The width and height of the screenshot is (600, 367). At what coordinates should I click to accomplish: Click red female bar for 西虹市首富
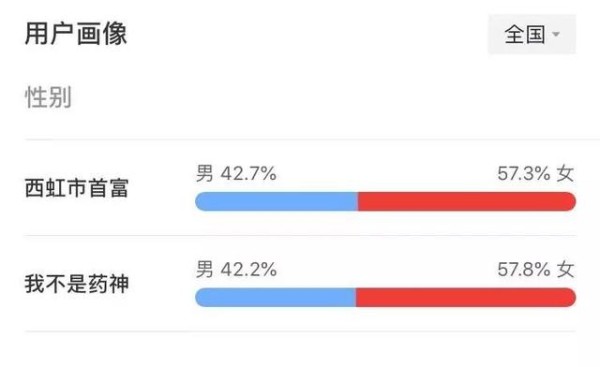pyautogui.click(x=467, y=202)
